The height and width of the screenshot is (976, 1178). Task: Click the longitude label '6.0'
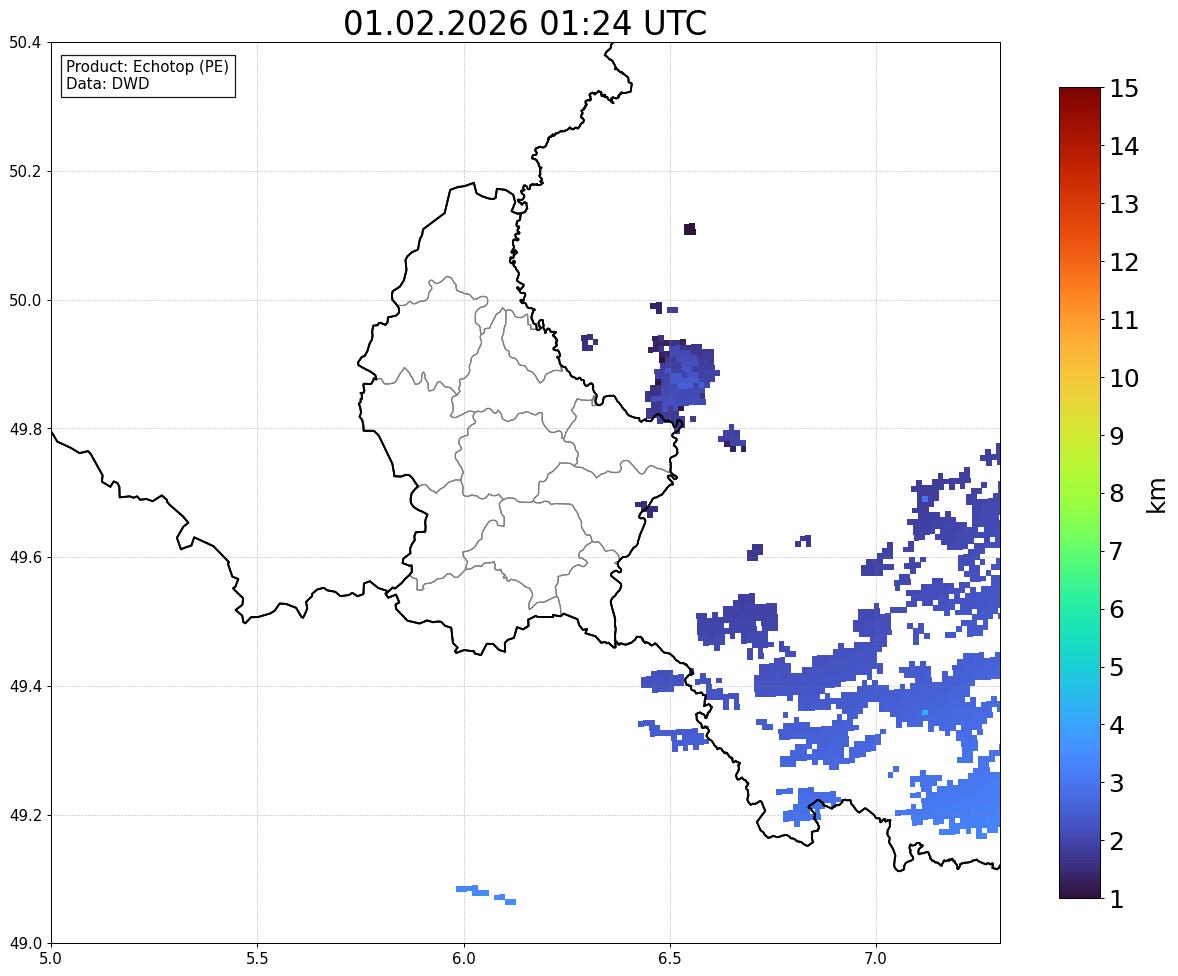(x=464, y=959)
